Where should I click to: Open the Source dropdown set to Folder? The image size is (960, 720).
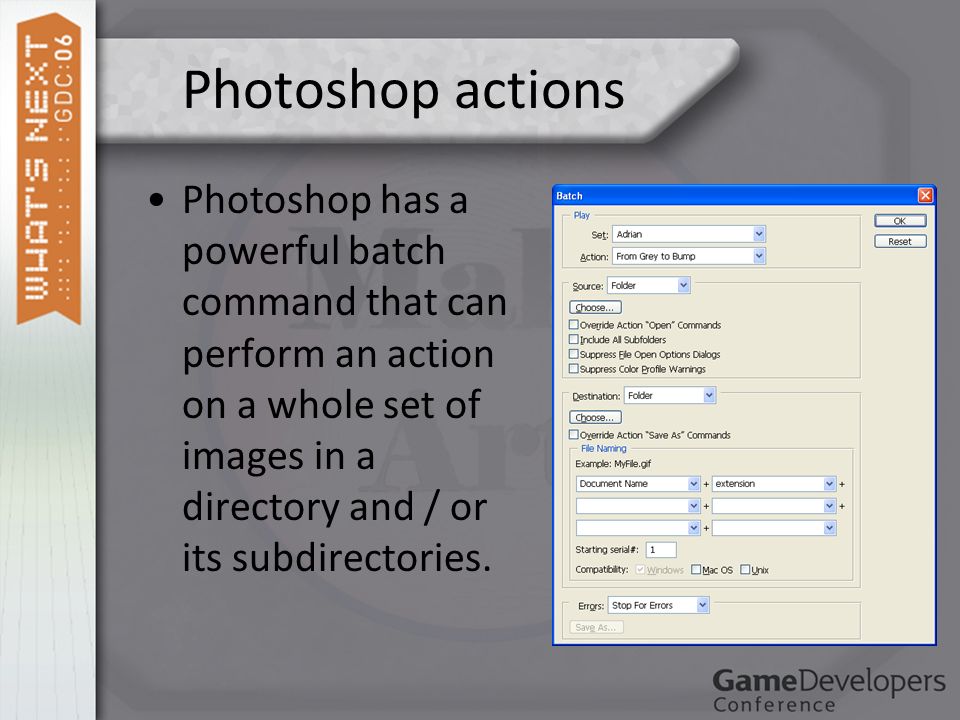649,285
